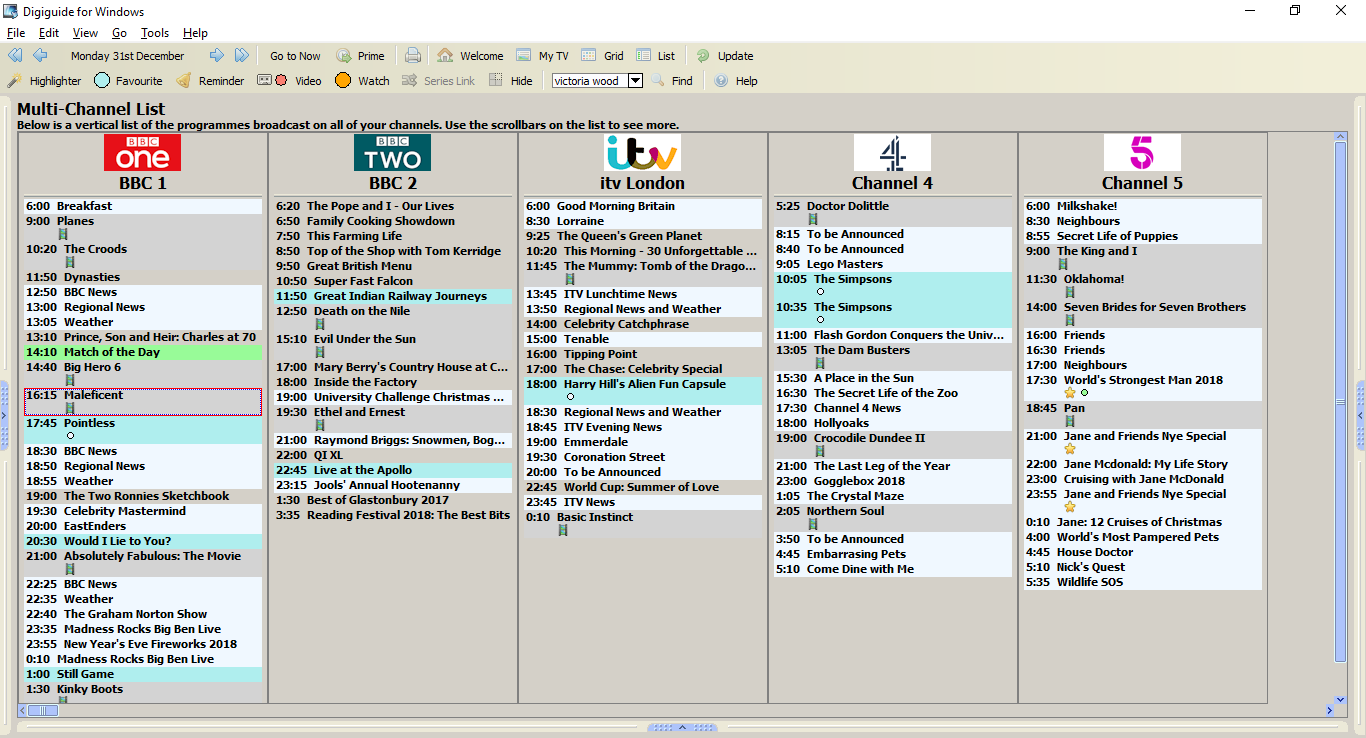Viewport: 1366px width, 738px height.
Task: Select 'Gogglebox 2018' listing
Action: coord(893,481)
